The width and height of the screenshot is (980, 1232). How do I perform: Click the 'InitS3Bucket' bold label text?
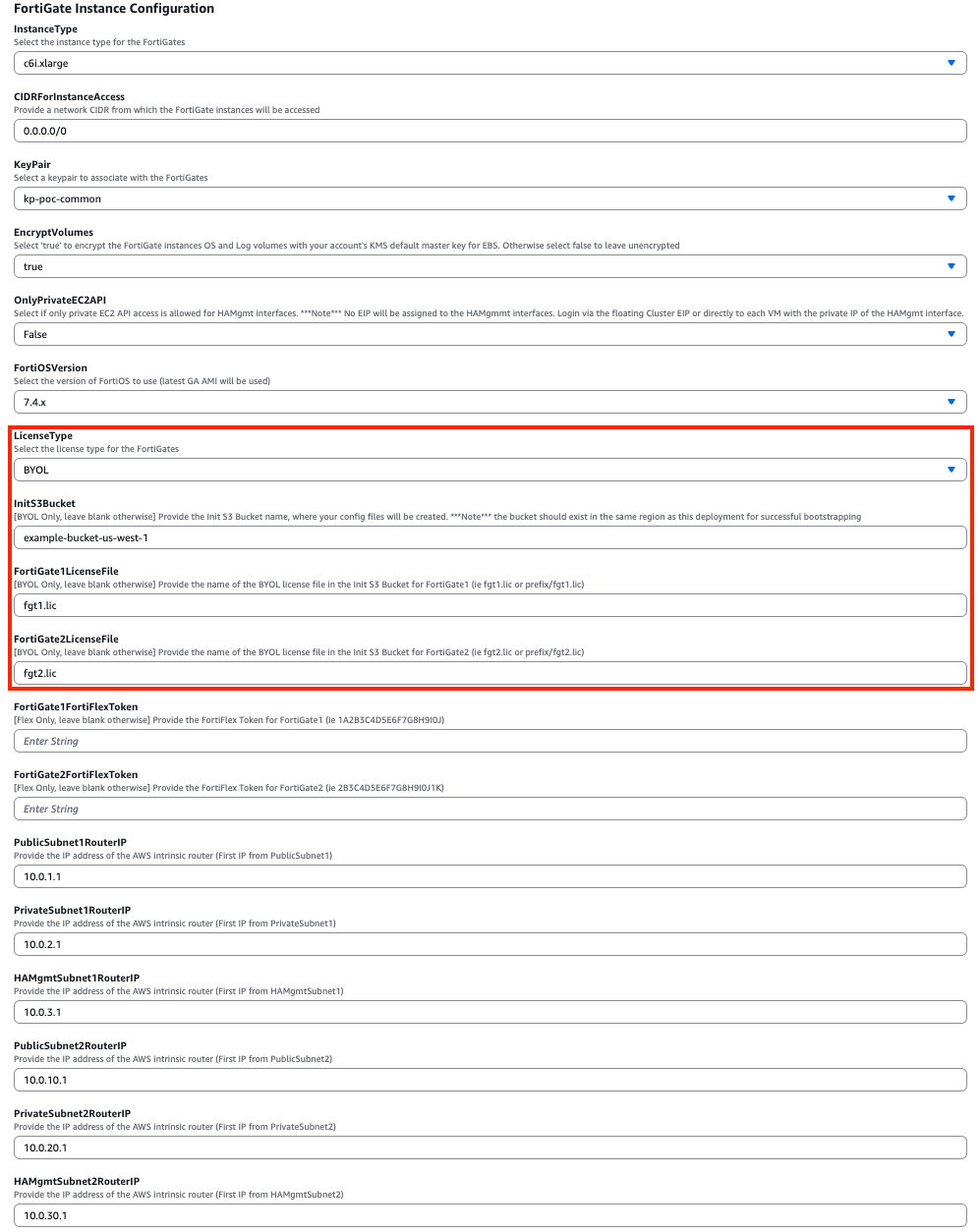tap(44, 504)
